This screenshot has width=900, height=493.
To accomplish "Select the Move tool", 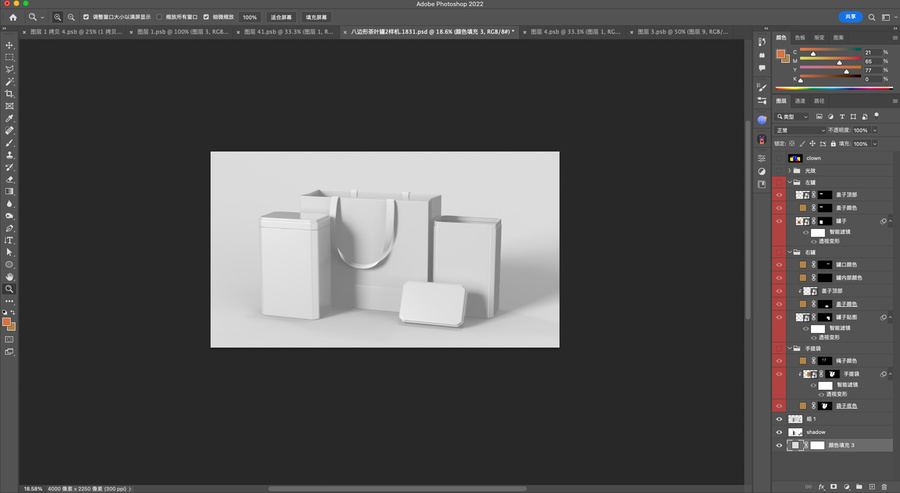I will [9, 45].
